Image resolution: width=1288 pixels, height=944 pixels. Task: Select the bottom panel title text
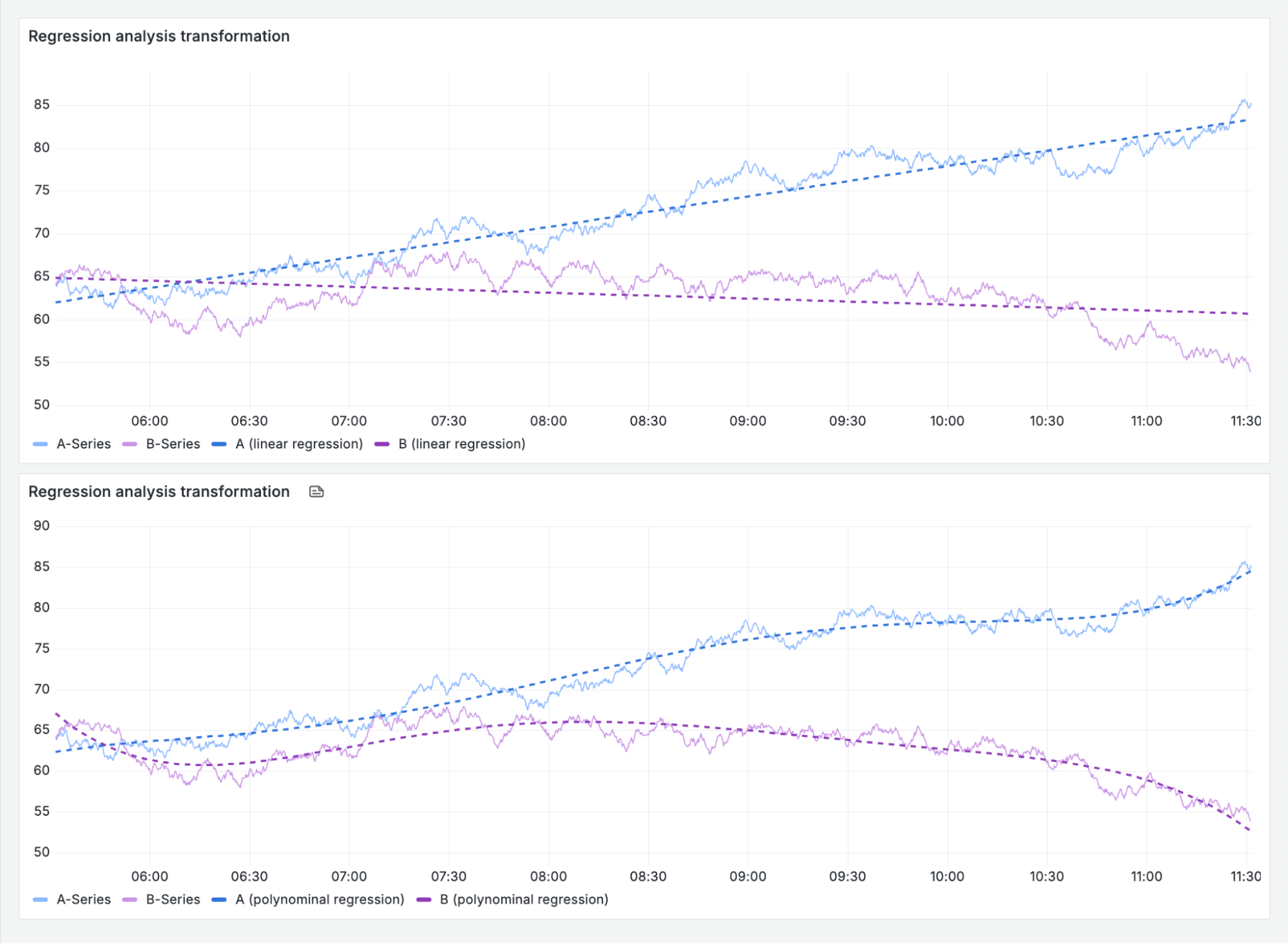(x=159, y=491)
